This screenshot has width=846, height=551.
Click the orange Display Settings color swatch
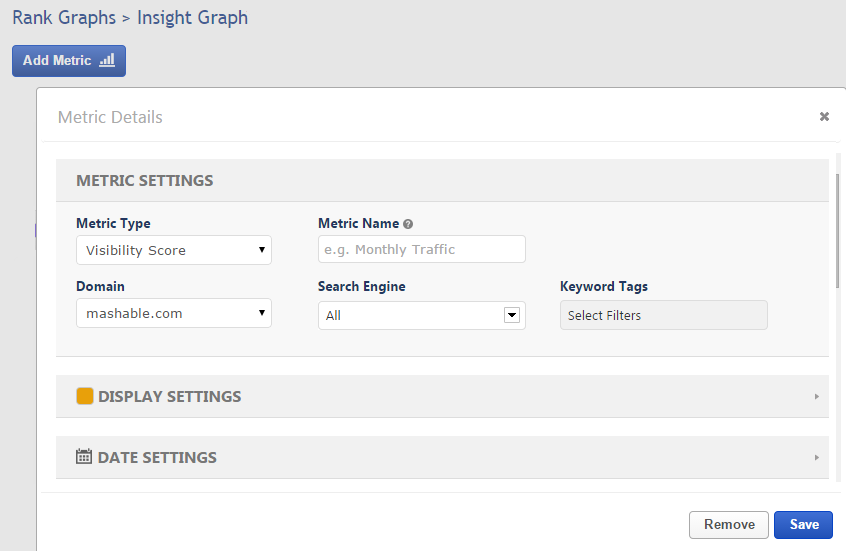click(x=85, y=396)
